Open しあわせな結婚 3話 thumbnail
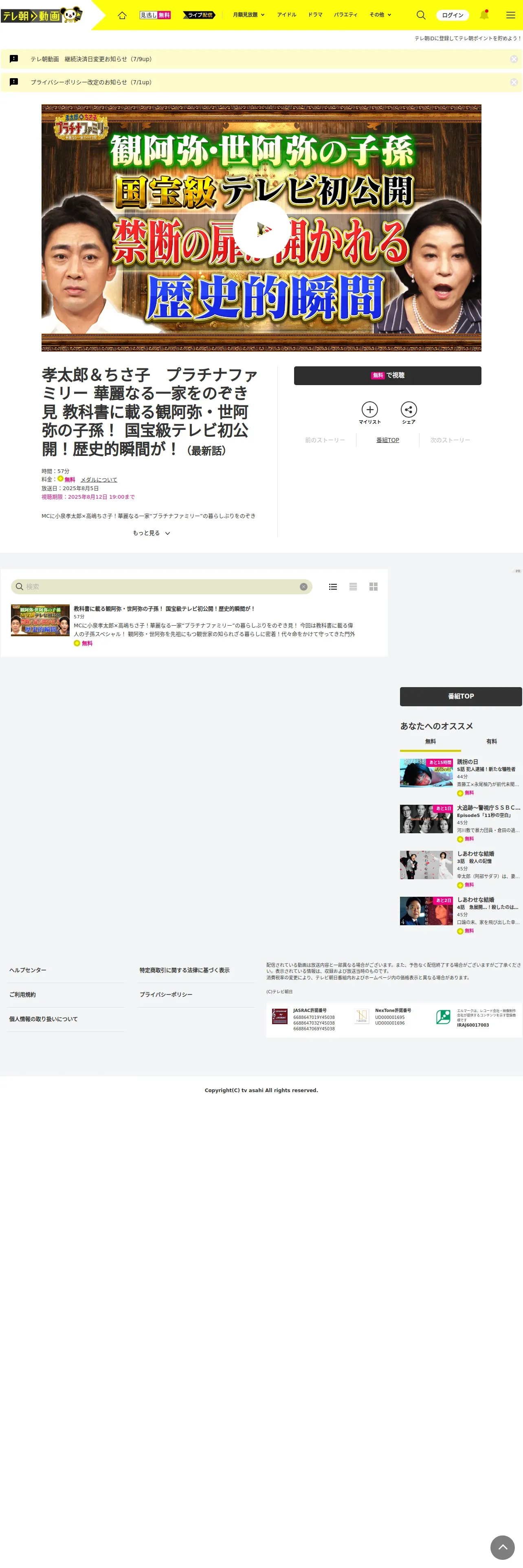The image size is (523, 1568). pos(426,865)
